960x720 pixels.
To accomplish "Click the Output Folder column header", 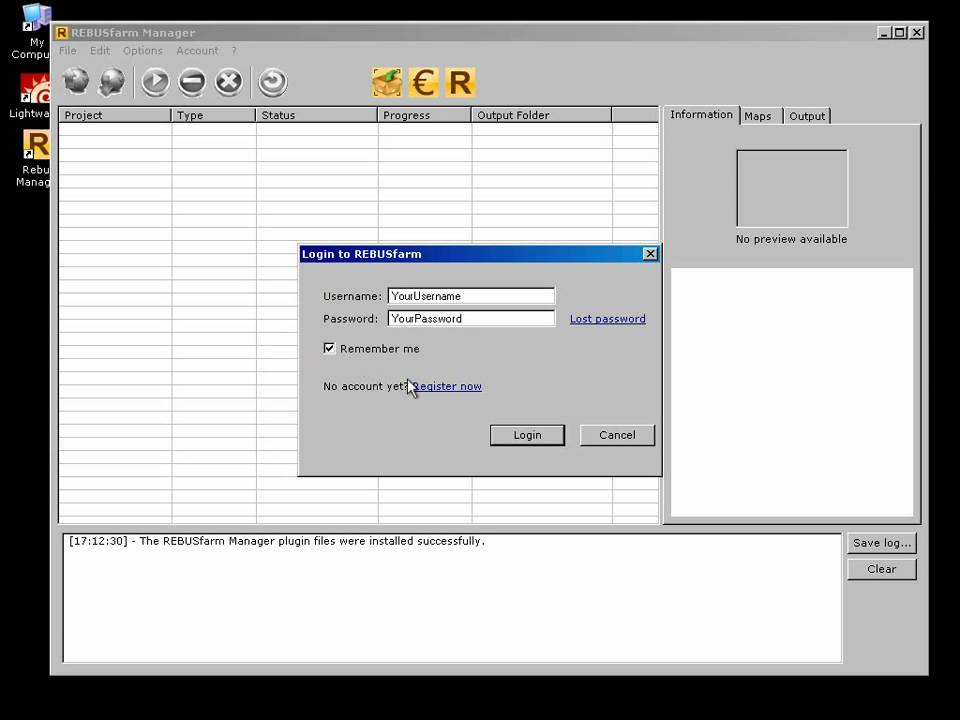I will [x=541, y=115].
